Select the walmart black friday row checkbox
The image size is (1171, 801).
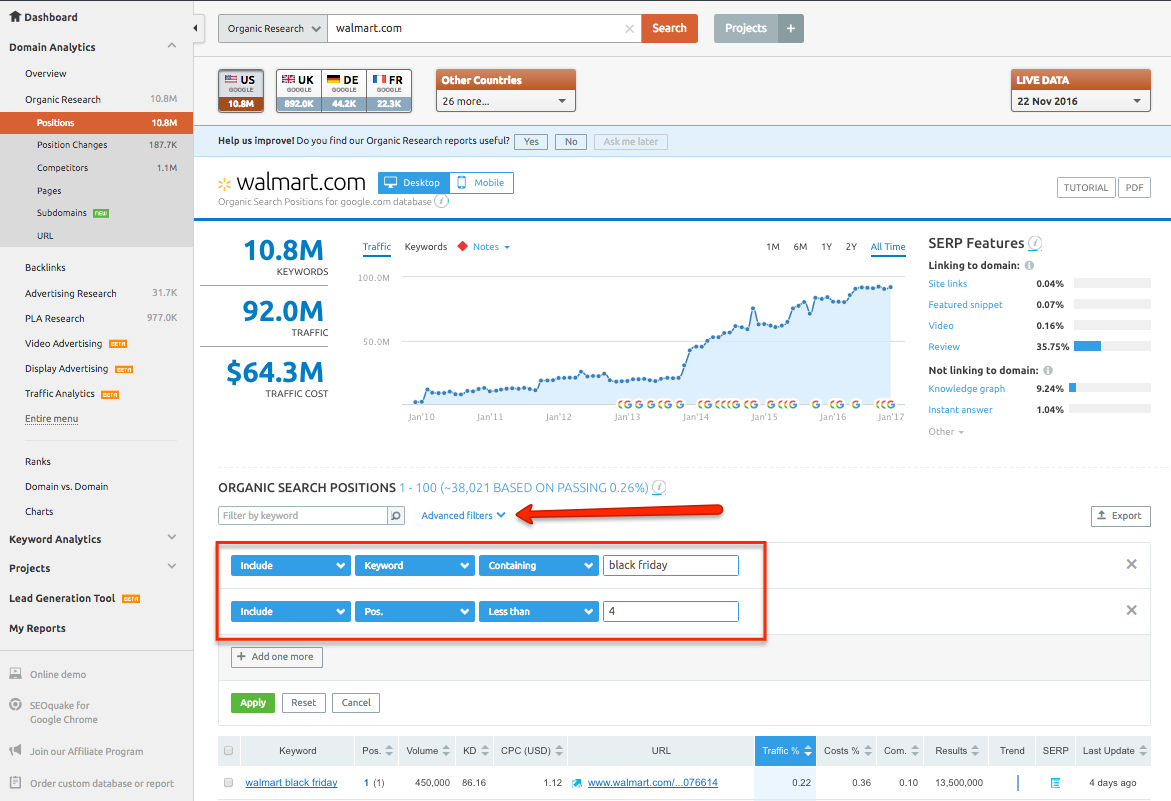(x=229, y=783)
